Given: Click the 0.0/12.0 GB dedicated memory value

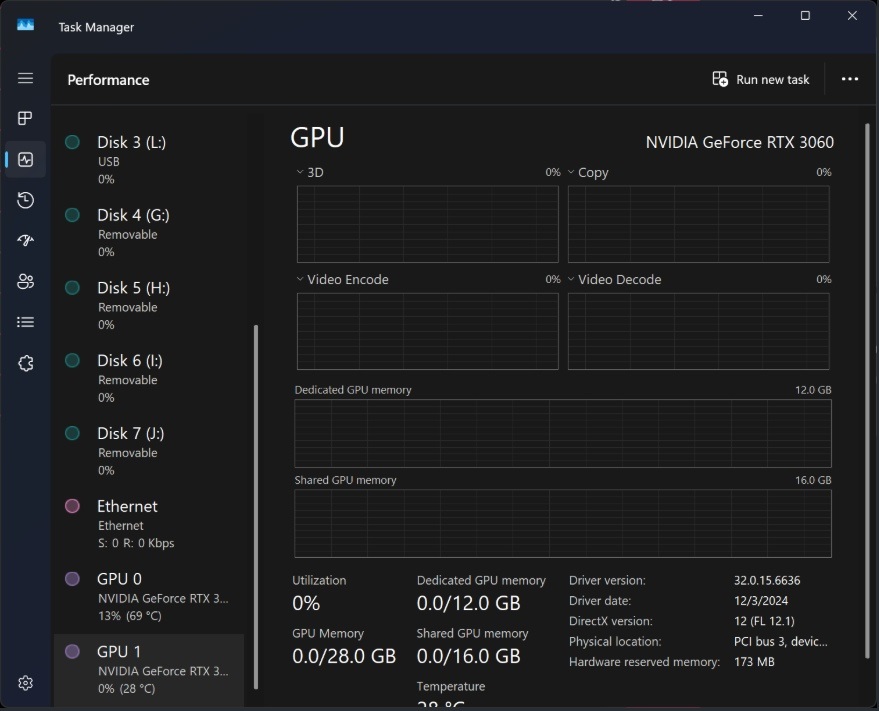Looking at the screenshot, I should 469,603.
